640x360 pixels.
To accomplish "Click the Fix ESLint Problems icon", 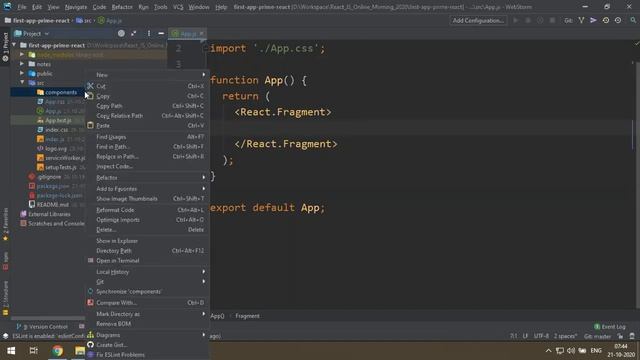I will point(90,355).
